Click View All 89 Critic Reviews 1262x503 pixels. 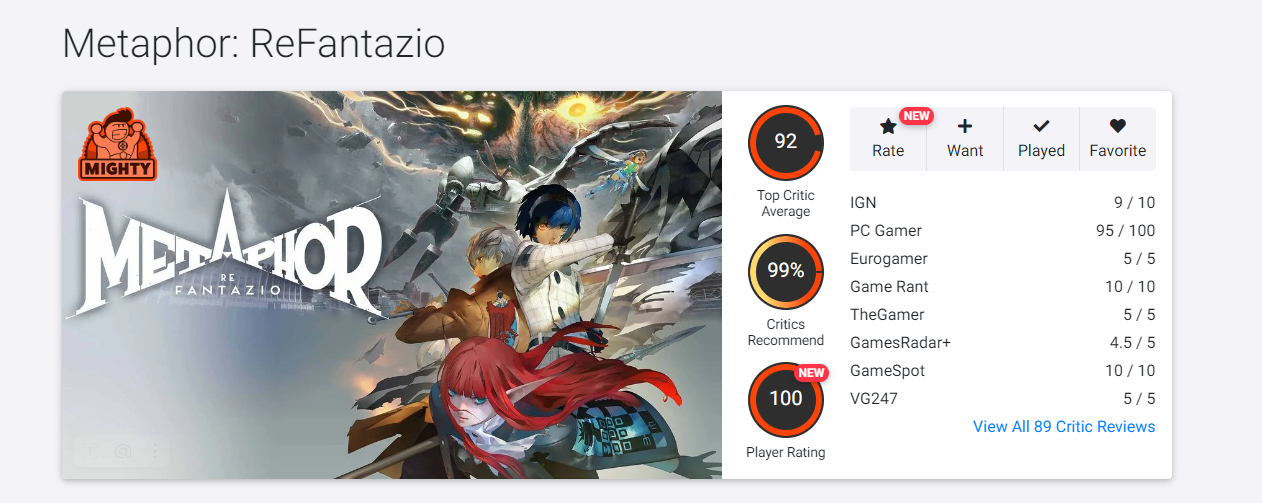(x=1063, y=427)
